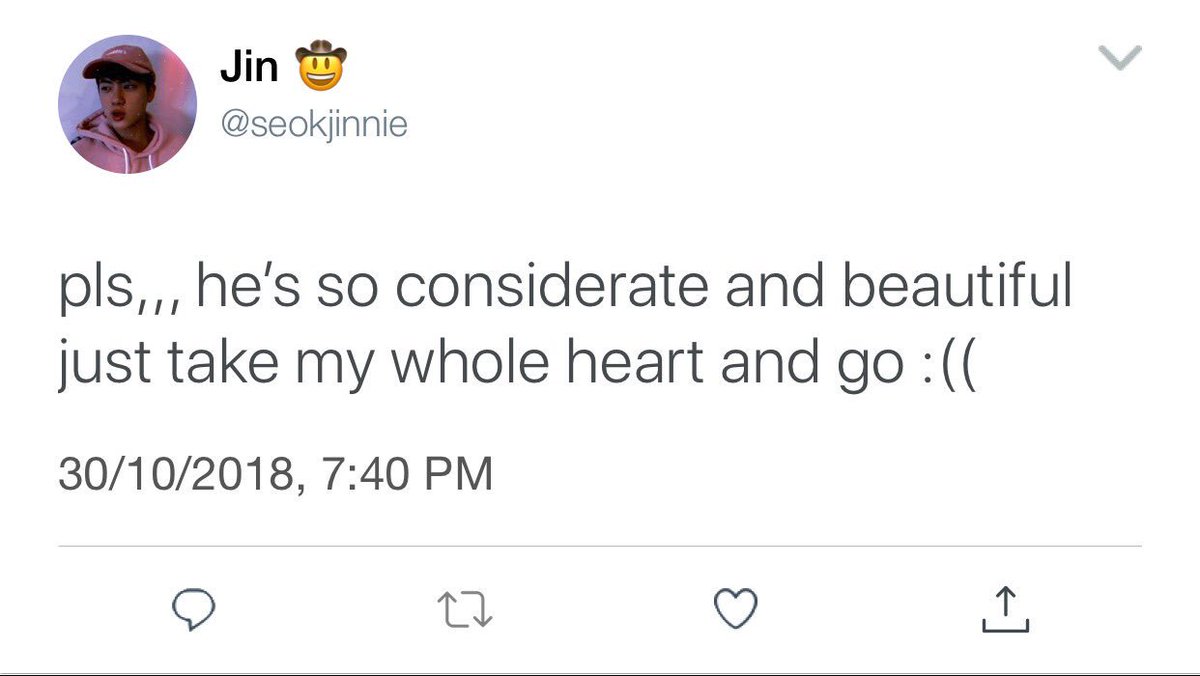
Task: Reply to the tweet with the speech bubble icon
Action: click(x=189, y=609)
